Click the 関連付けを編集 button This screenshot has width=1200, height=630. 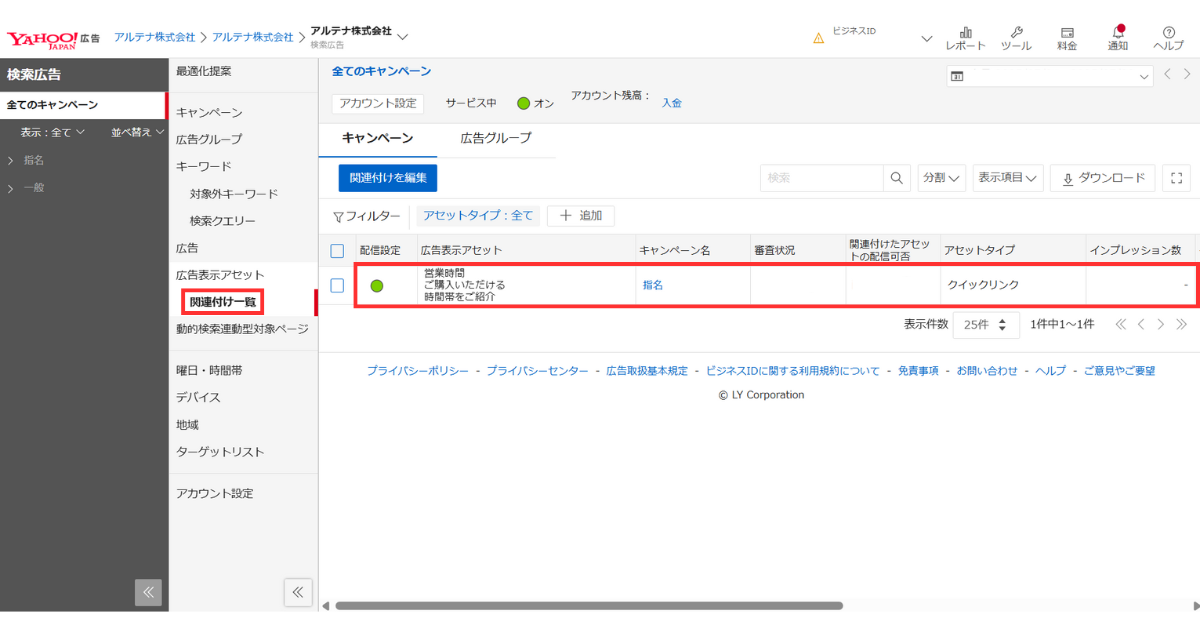(x=388, y=178)
